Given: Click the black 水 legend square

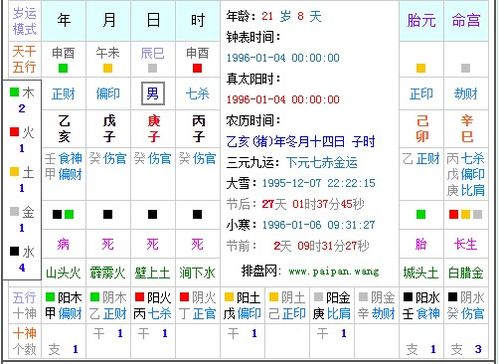Looking at the screenshot, I should tap(14, 251).
